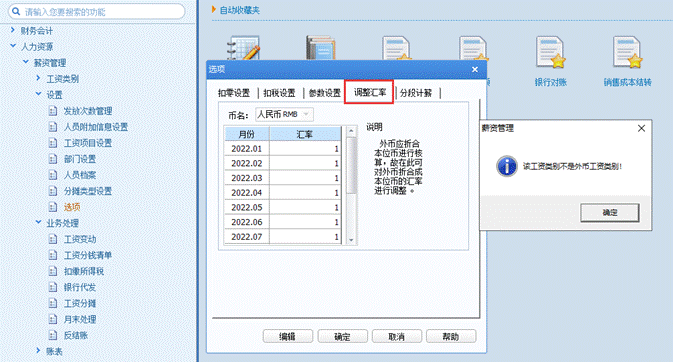Screen dimensions: 673x362
Task: Switch to the 扣税设置 tab
Action: [x=279, y=93]
